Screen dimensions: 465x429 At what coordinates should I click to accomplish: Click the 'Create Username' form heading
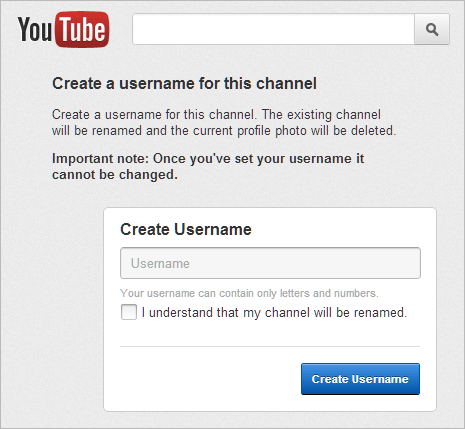coord(186,229)
